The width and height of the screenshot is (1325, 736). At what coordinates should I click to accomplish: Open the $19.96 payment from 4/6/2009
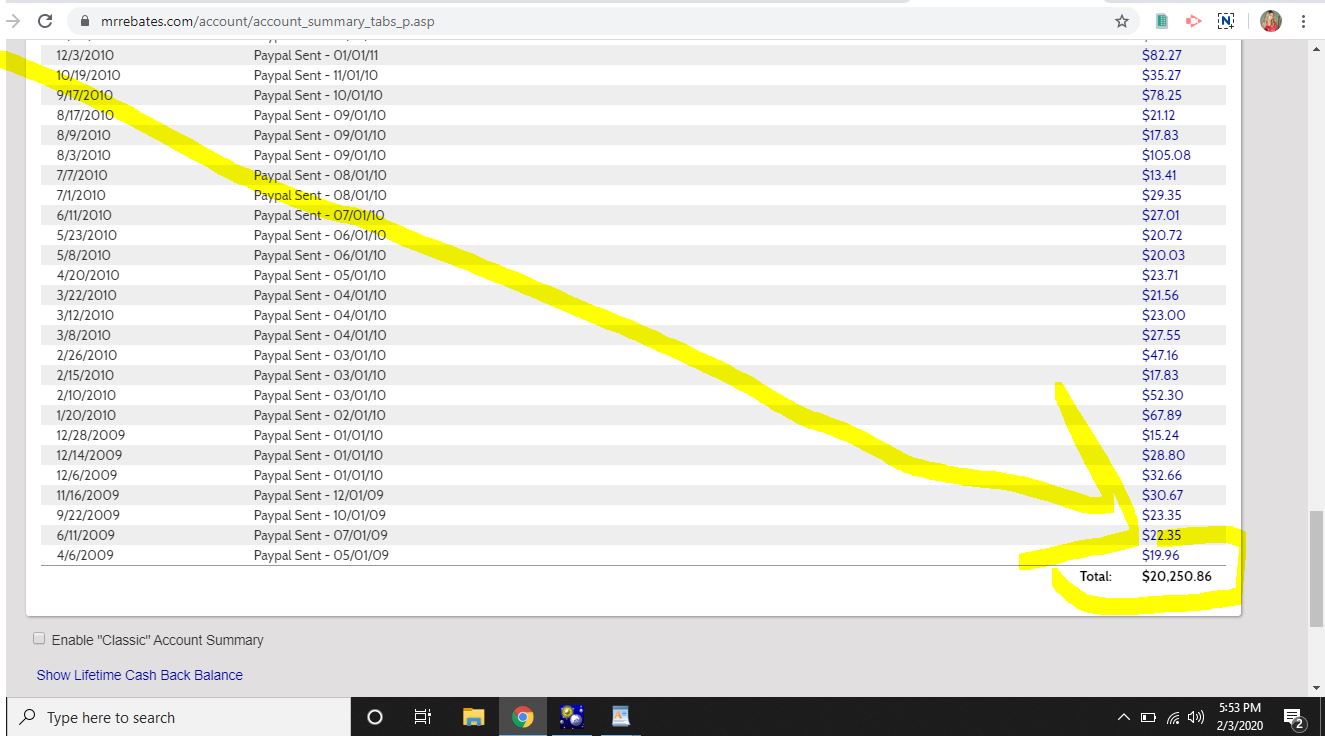(x=1160, y=555)
